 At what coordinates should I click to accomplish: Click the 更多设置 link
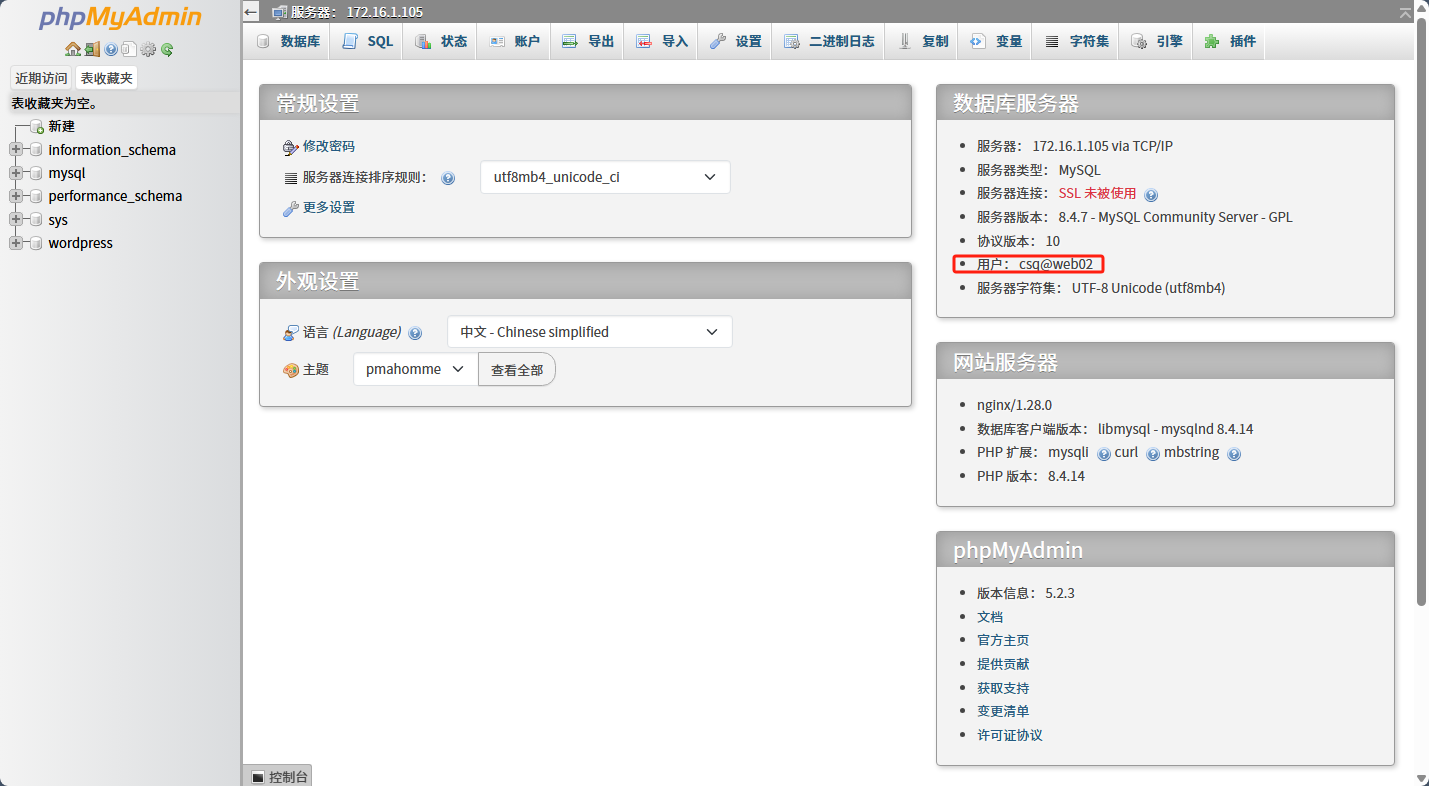tap(329, 208)
